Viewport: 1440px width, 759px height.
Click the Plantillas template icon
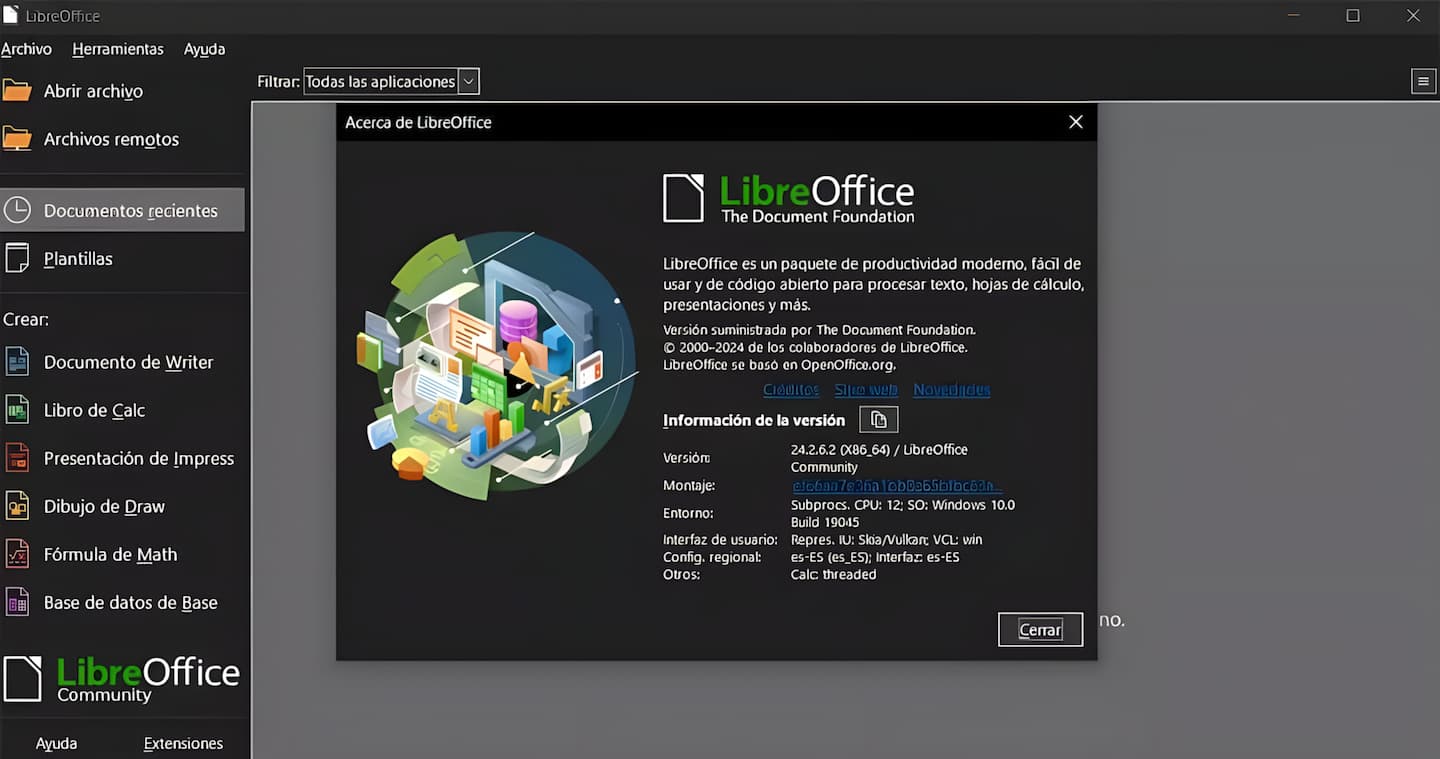click(x=17, y=259)
